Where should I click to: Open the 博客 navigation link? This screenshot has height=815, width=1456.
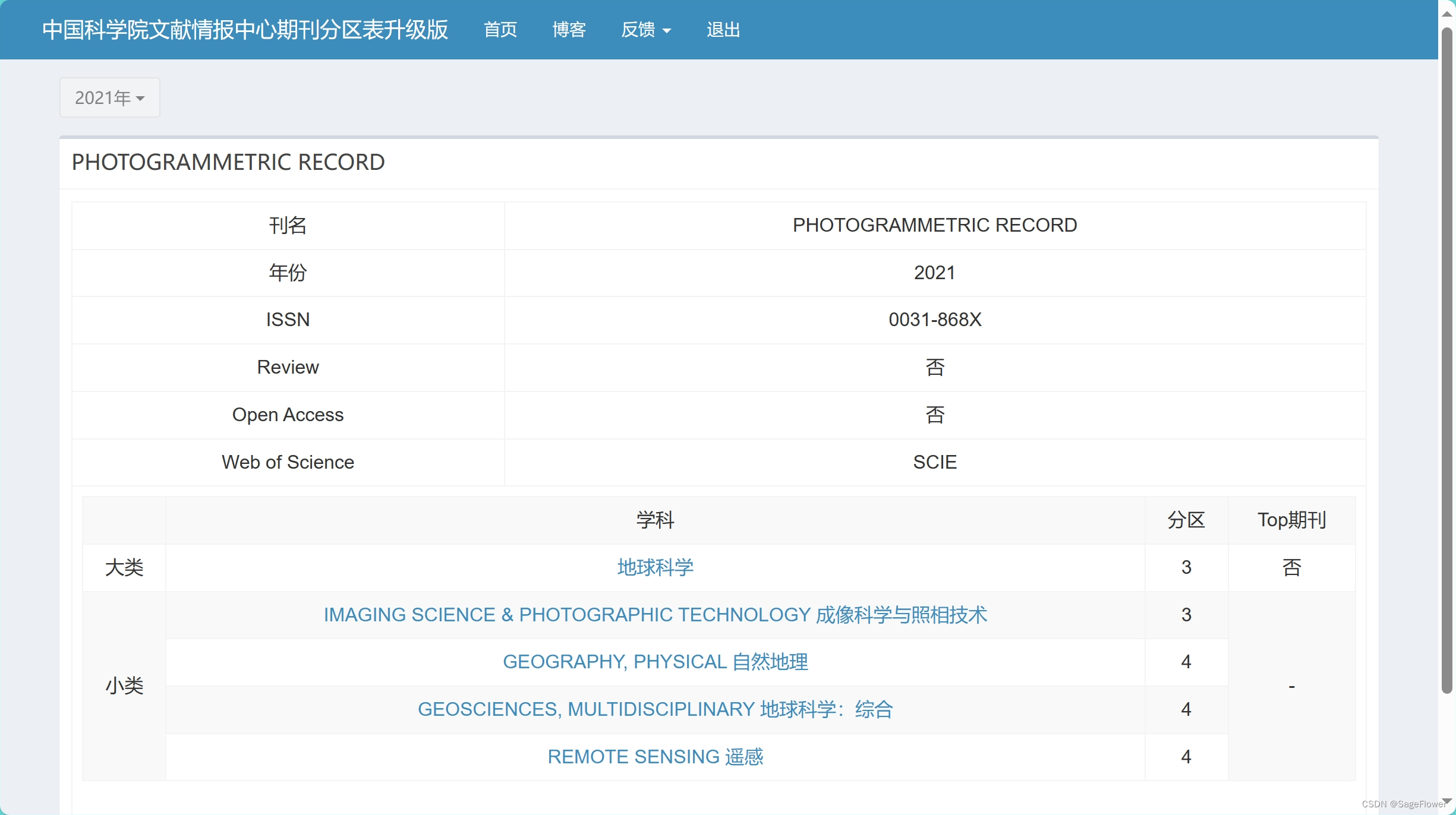coord(569,30)
